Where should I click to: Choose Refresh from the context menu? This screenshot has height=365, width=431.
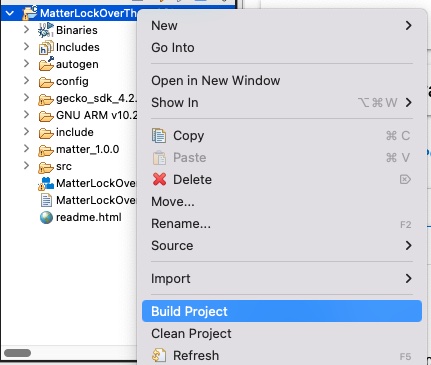coord(282,355)
